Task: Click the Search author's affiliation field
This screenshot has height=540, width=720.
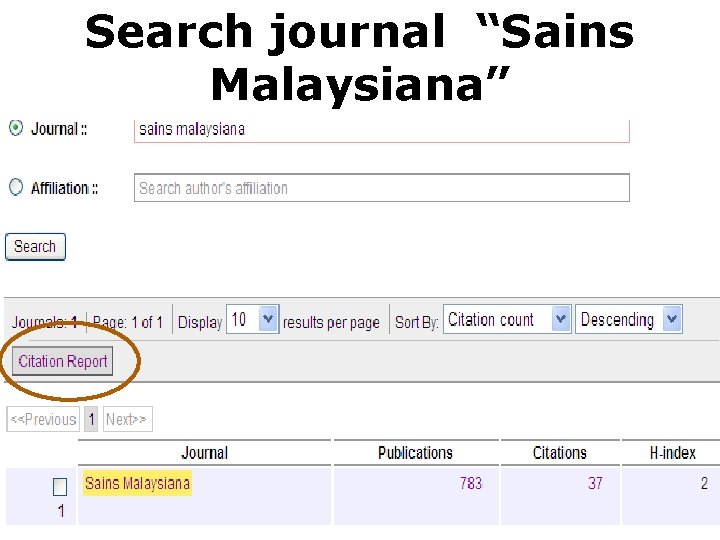Action: click(x=382, y=188)
